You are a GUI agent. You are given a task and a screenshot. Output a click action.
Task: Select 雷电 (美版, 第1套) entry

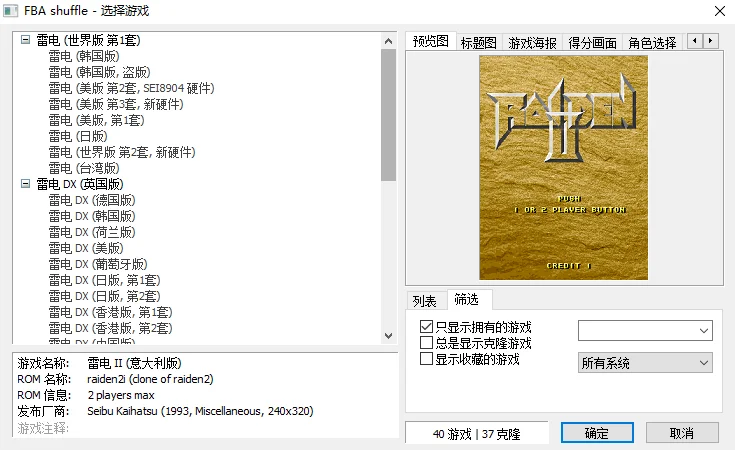[96, 120]
